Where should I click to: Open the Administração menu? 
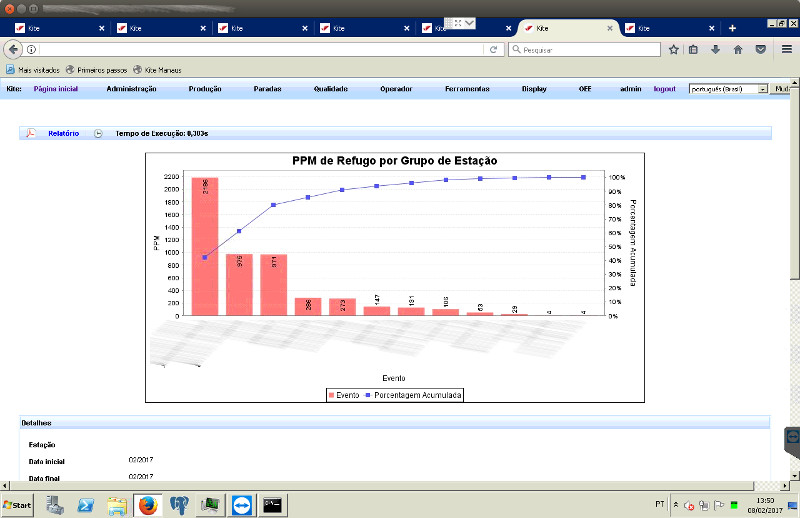coord(131,89)
